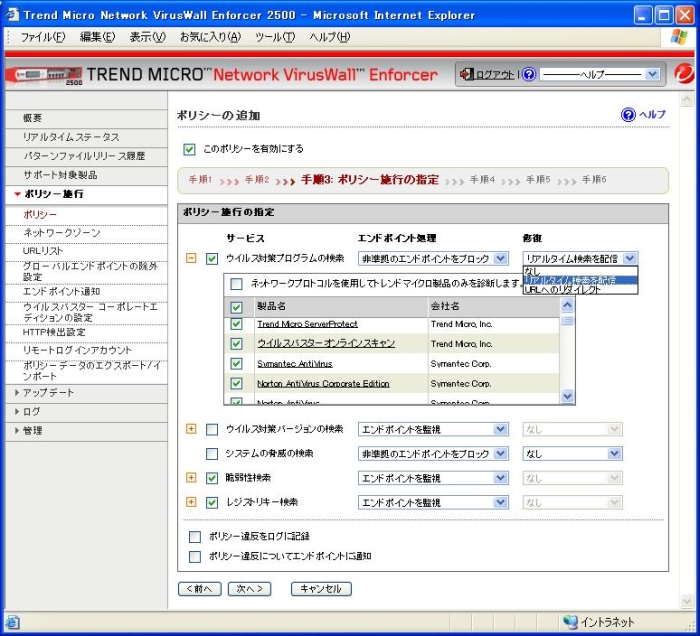Click the 次へ > button
Screen dimensions: 700x636
coord(250,589)
